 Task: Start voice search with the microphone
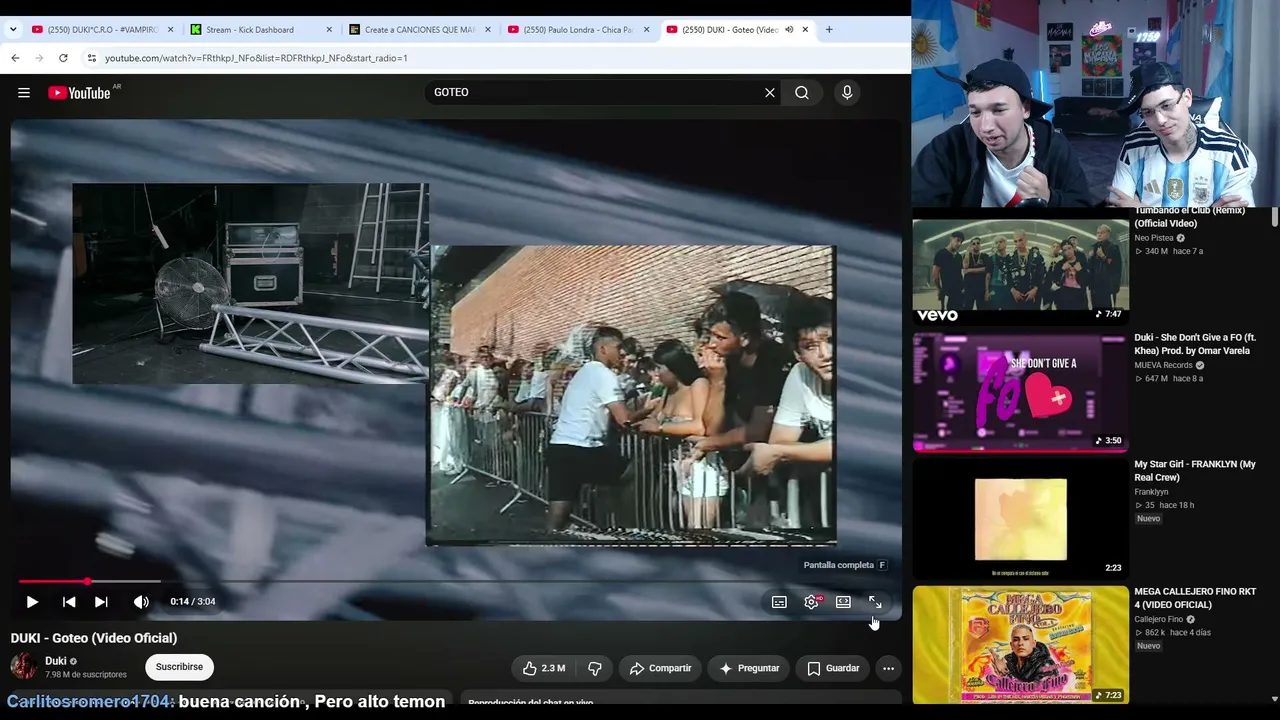[847, 93]
